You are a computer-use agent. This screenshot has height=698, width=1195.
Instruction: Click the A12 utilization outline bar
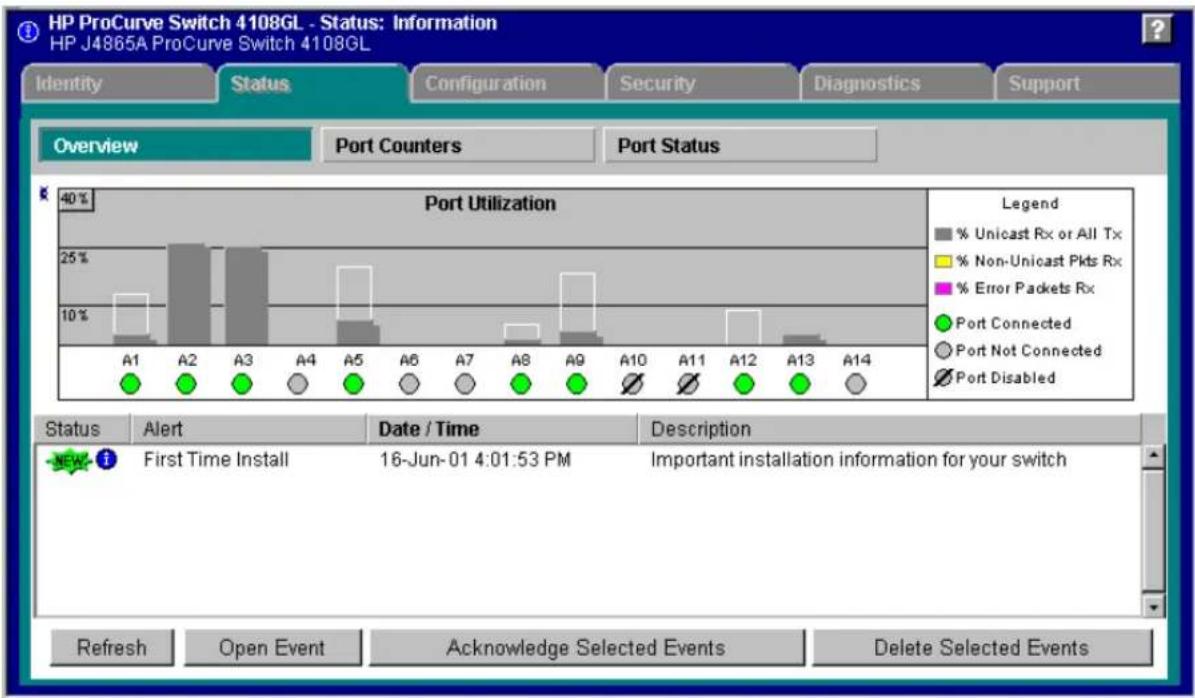click(743, 328)
